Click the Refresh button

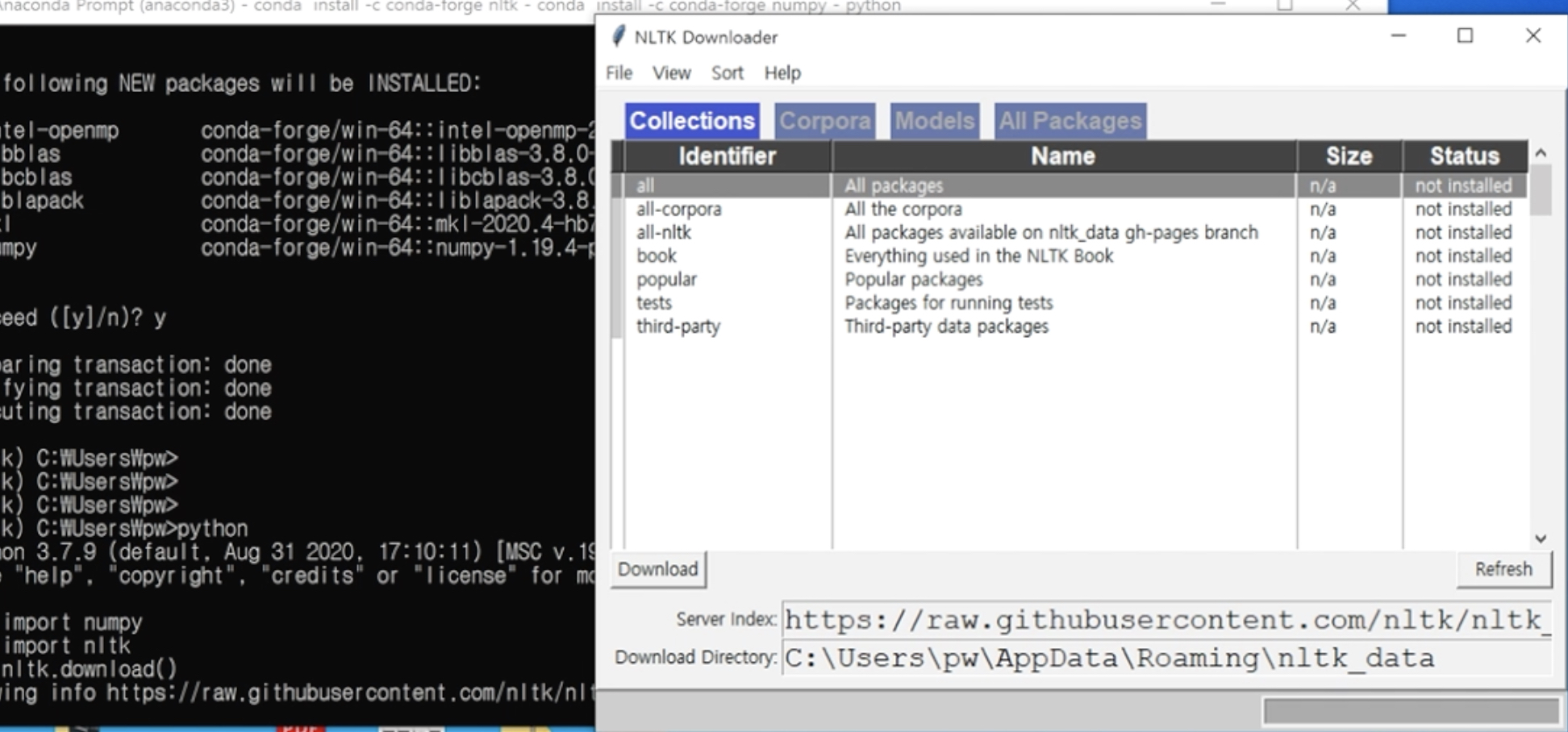pos(1503,569)
